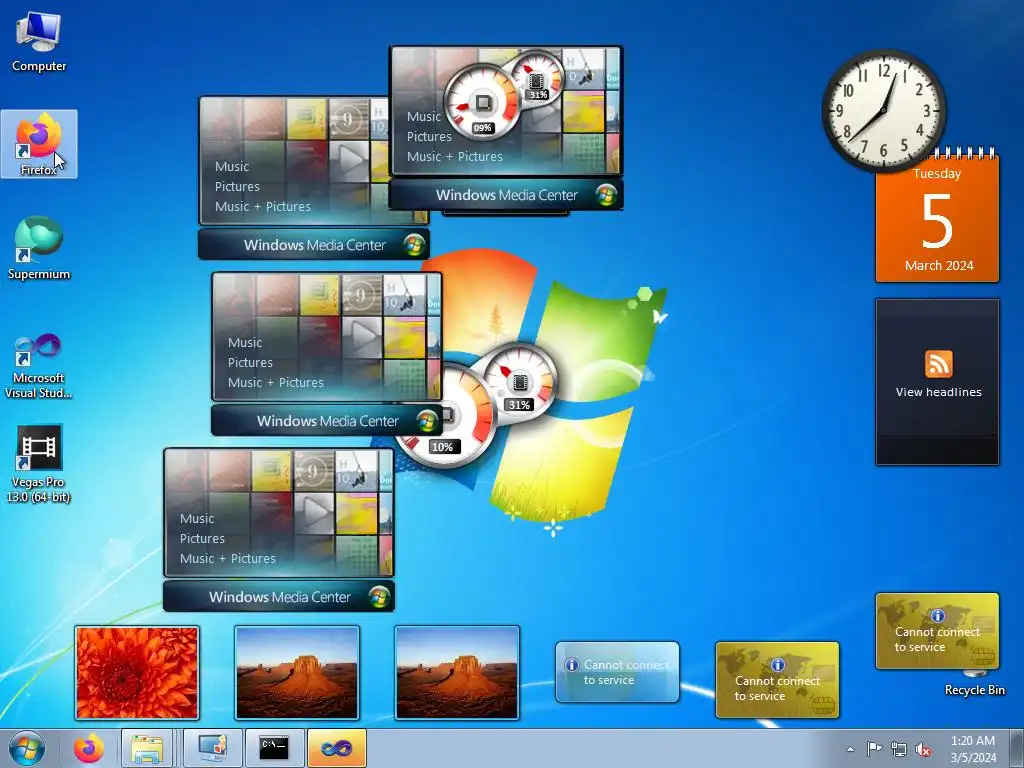This screenshot has height=768, width=1024.
Task: Select the Recycle Bin label on desktop
Action: 974,690
